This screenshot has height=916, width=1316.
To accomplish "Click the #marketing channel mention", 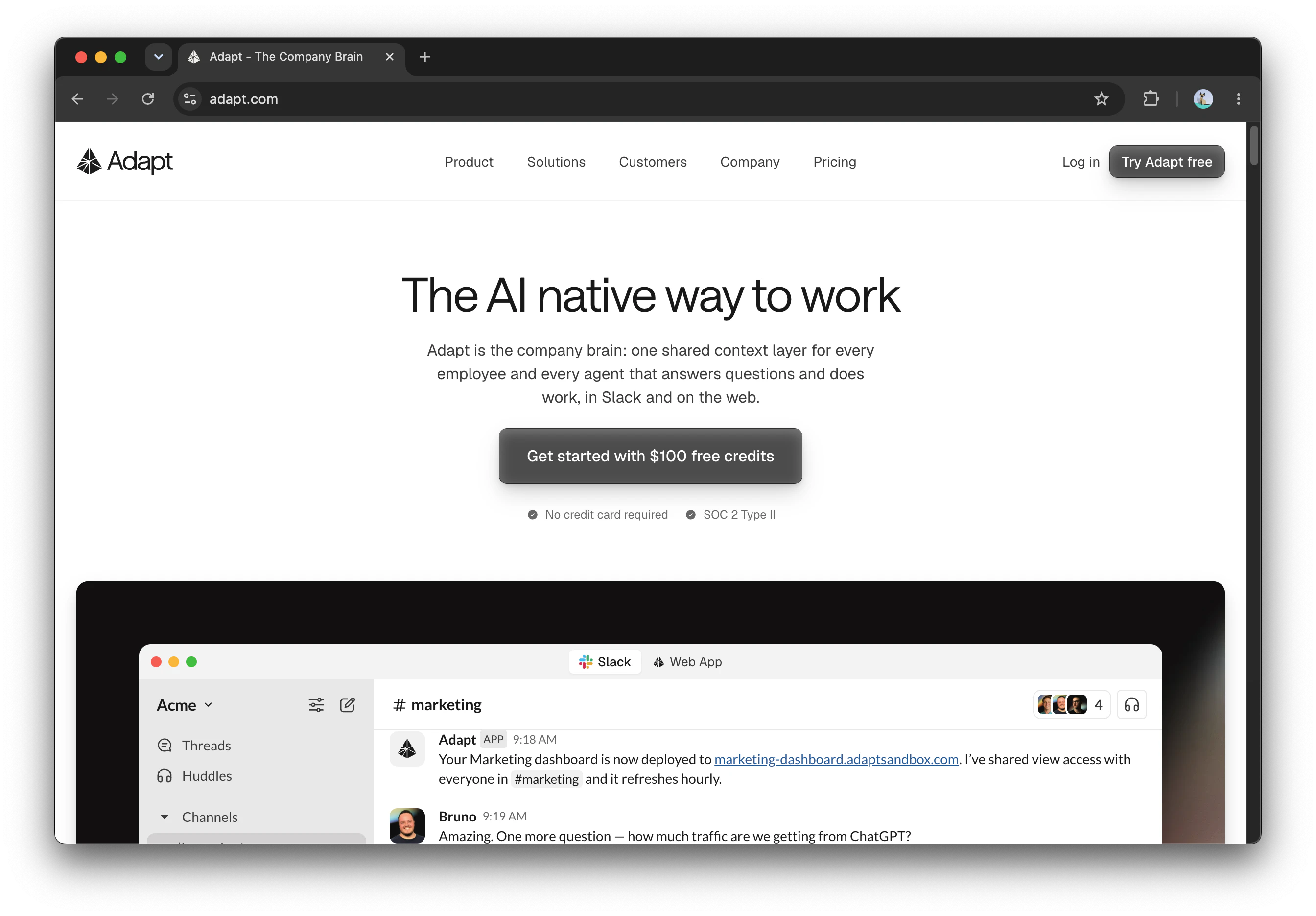I will coord(546,779).
